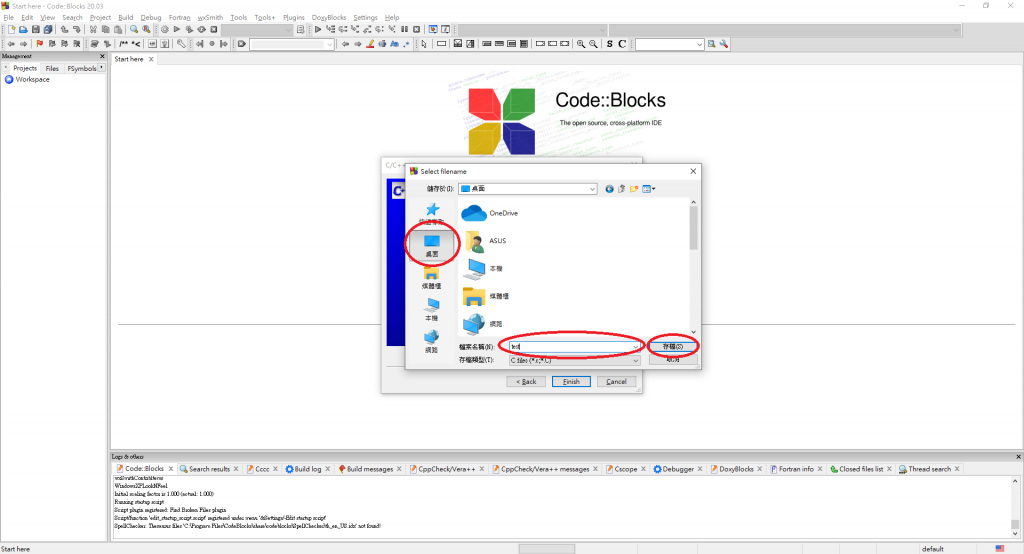Click the Save all files icon
The width and height of the screenshot is (1024, 554).
tap(48, 29)
